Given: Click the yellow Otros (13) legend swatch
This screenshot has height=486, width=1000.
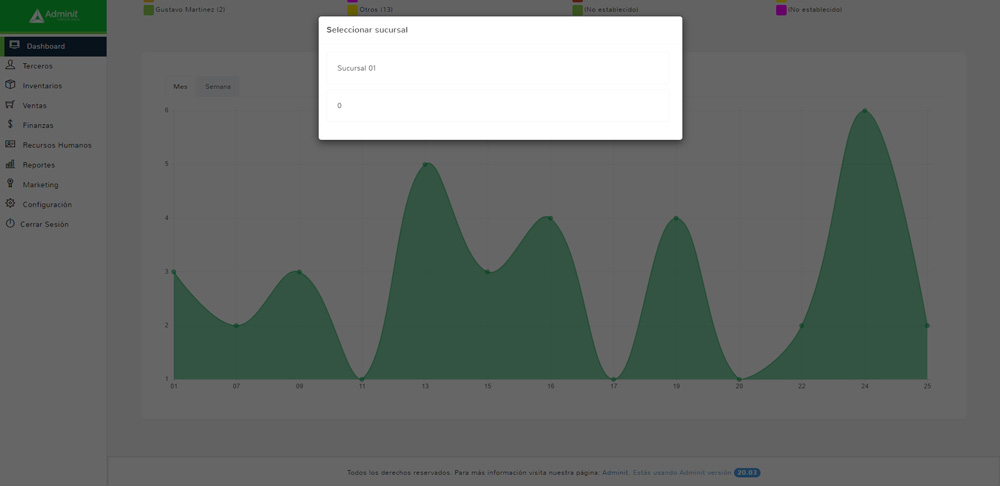Looking at the screenshot, I should click(352, 10).
